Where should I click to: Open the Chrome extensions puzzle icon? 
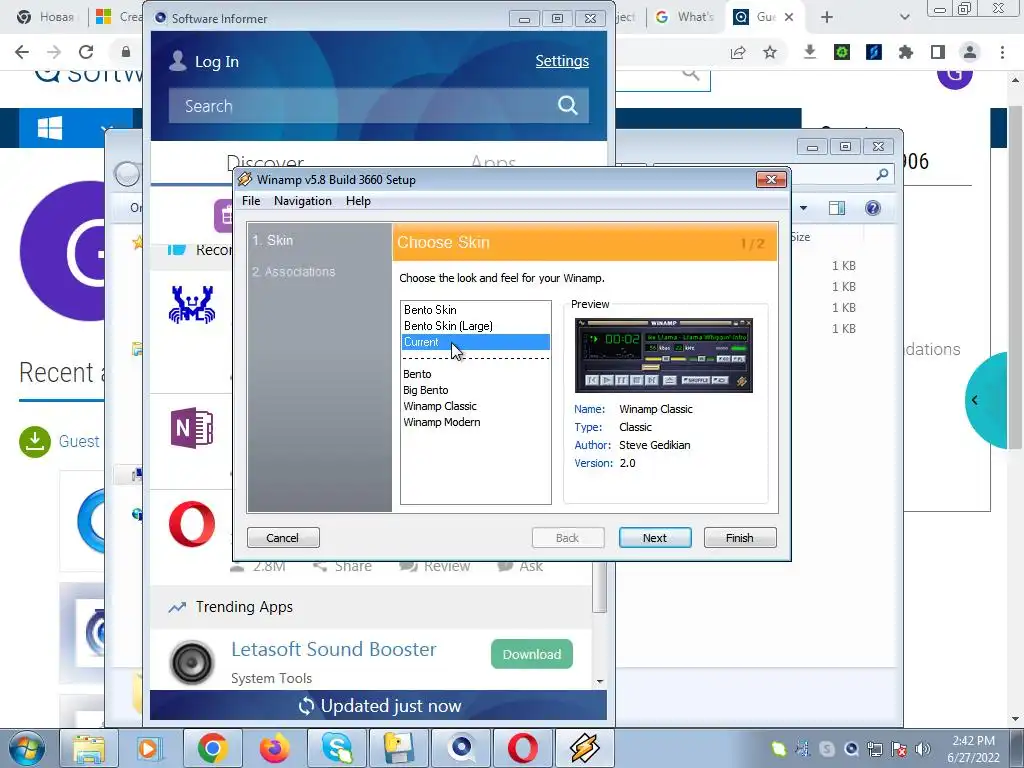click(906, 52)
